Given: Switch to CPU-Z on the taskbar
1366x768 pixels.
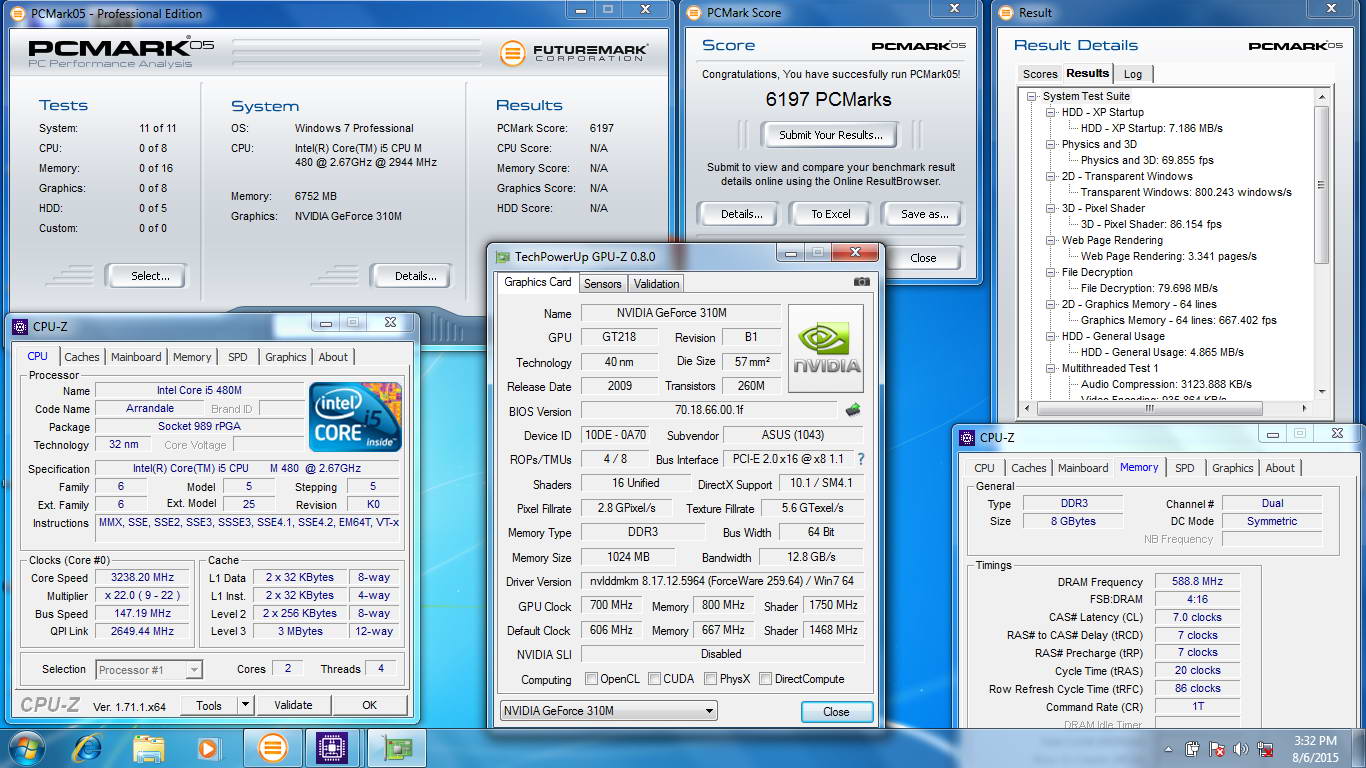Looking at the screenshot, I should [331, 748].
